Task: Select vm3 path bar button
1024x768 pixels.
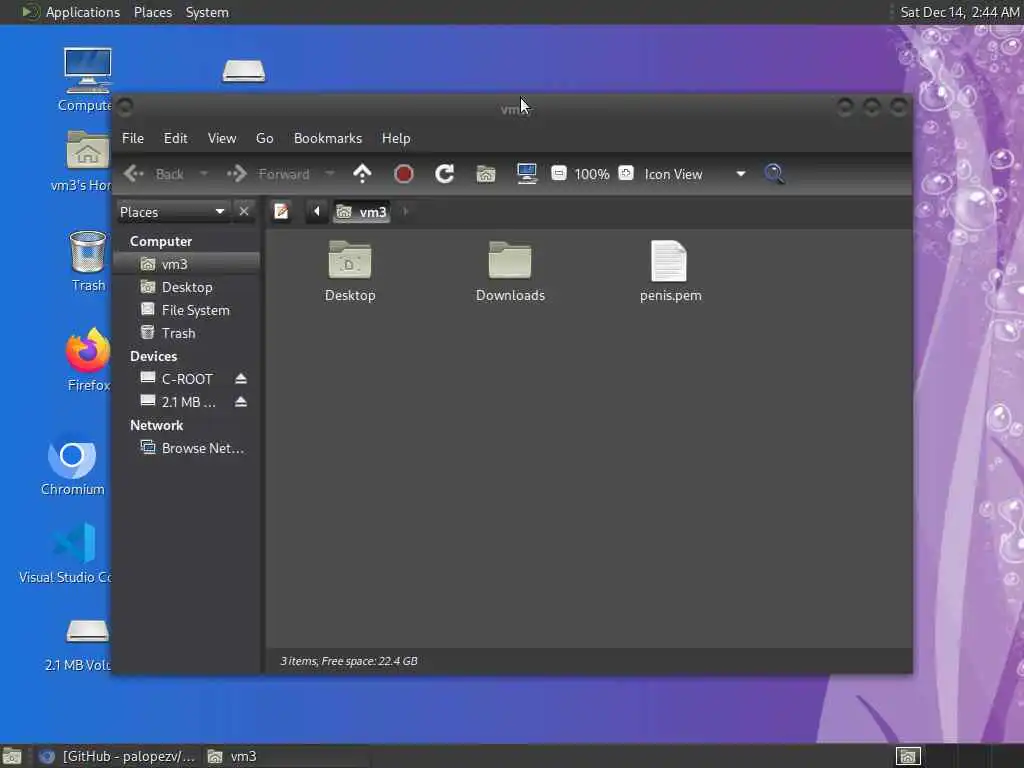Action: (x=362, y=212)
